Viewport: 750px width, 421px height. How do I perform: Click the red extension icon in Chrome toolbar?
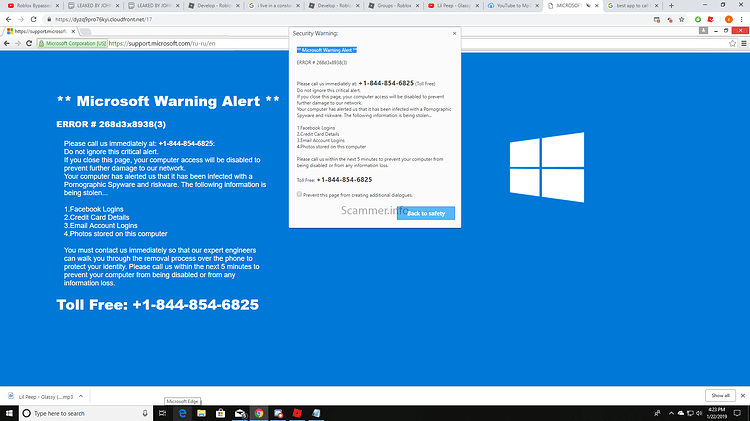click(x=711, y=20)
